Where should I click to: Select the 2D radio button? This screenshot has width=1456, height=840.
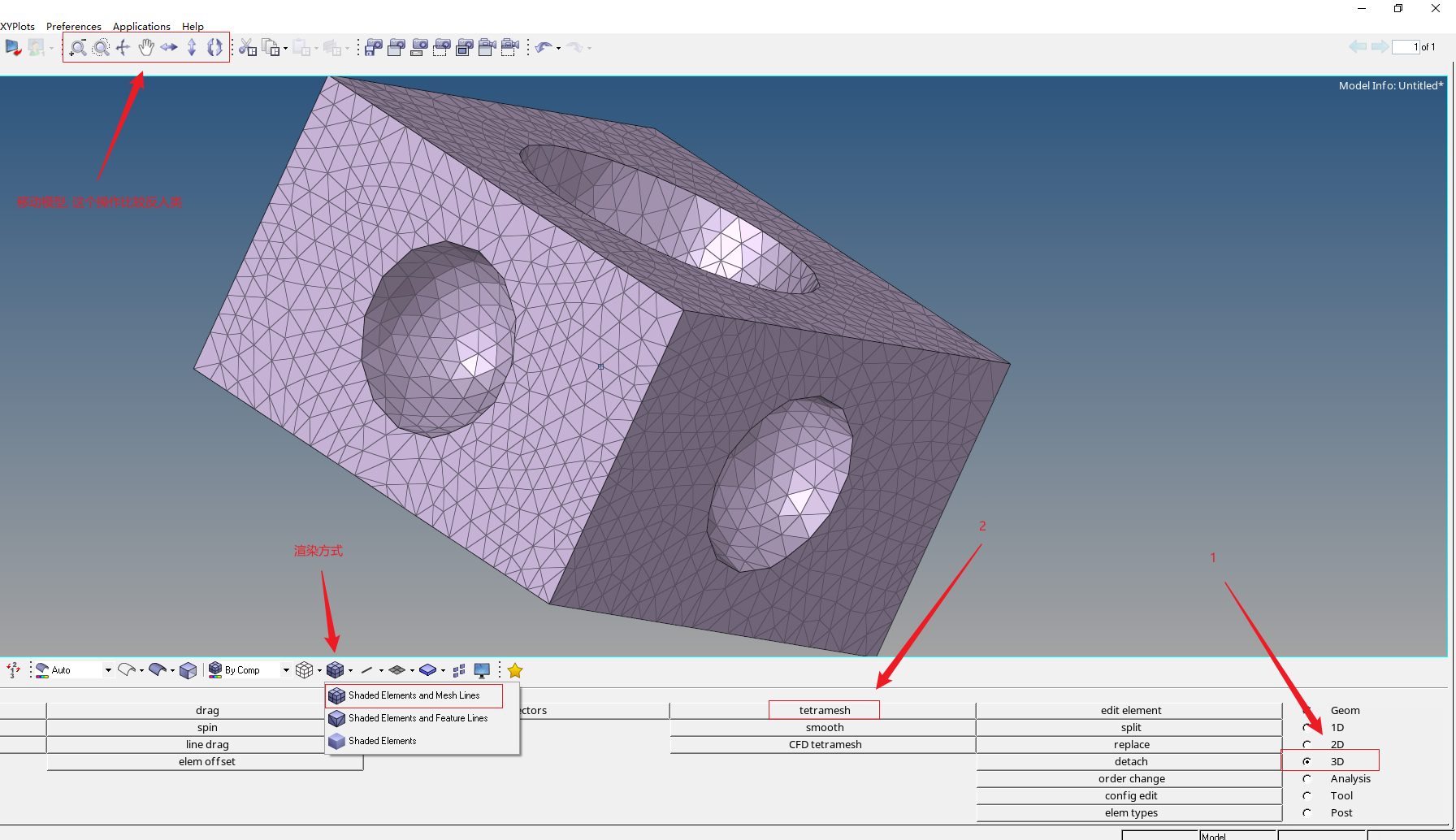(x=1306, y=744)
